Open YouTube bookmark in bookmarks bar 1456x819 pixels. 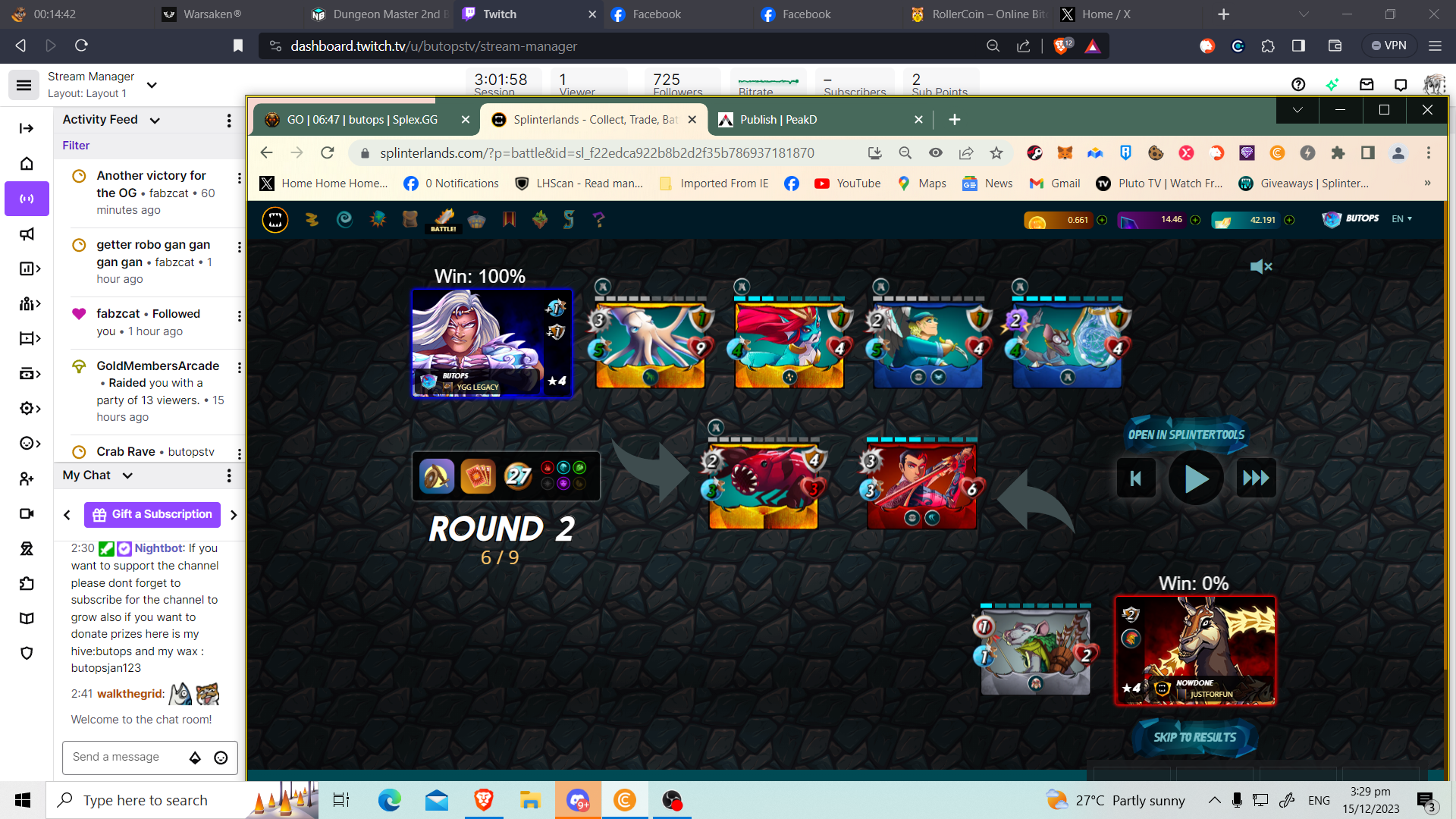pos(848,184)
